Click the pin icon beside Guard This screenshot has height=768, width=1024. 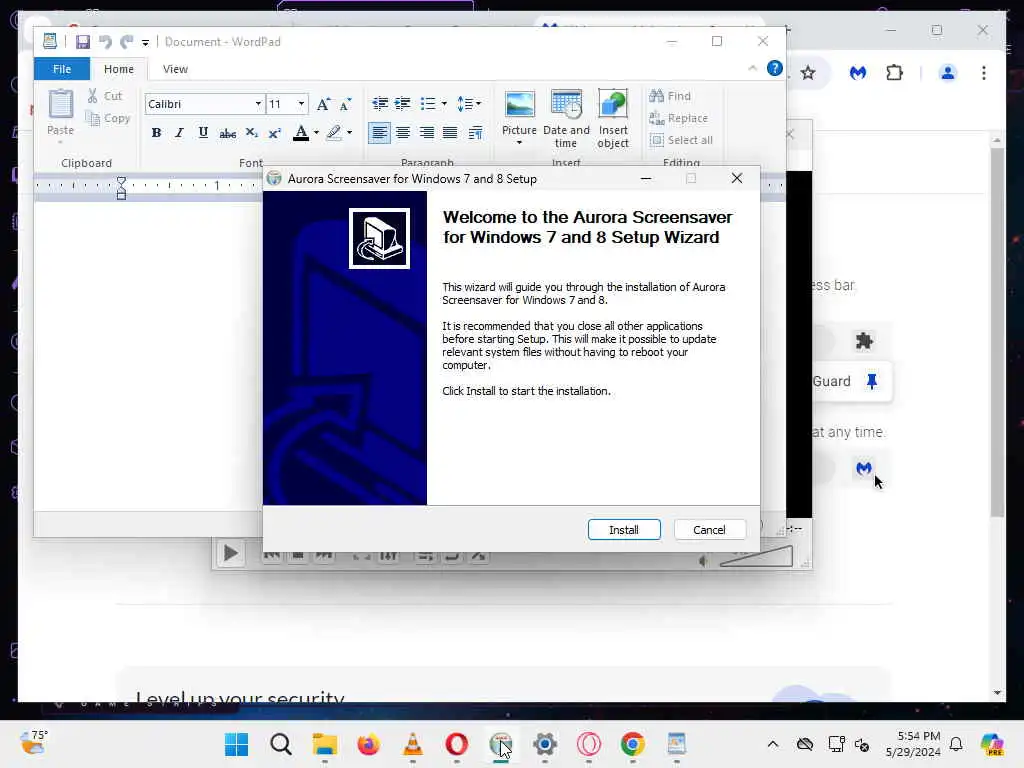coord(872,381)
